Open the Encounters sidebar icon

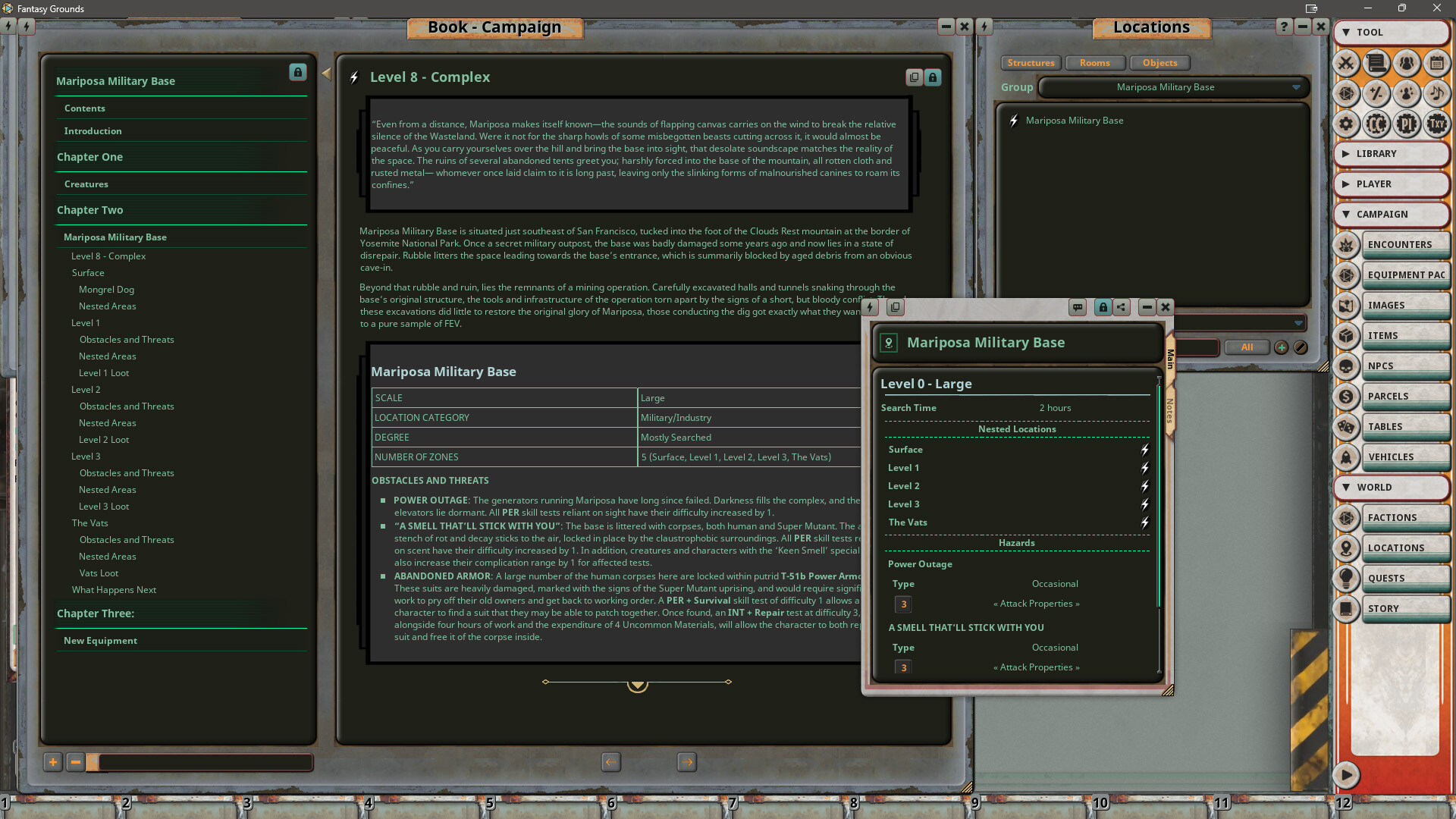[1346, 245]
